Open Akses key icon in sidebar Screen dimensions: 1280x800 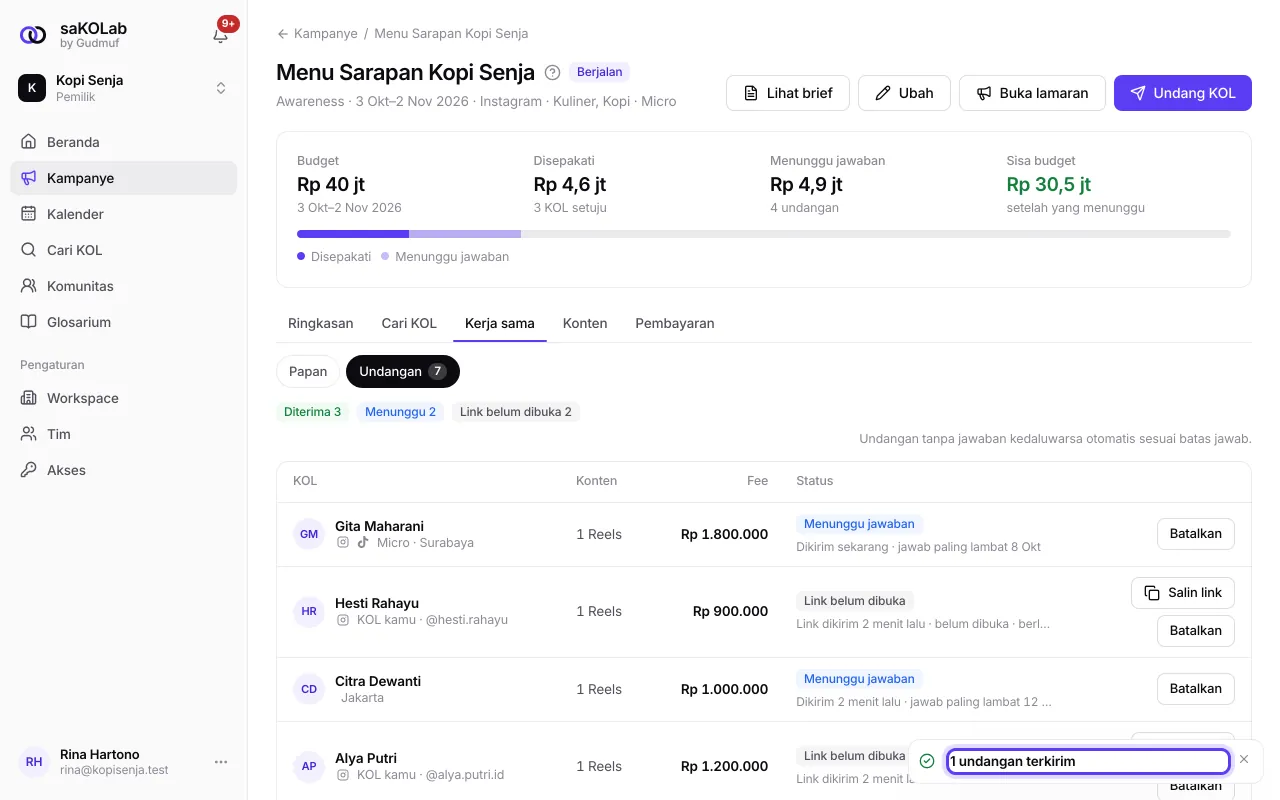pos(28,470)
